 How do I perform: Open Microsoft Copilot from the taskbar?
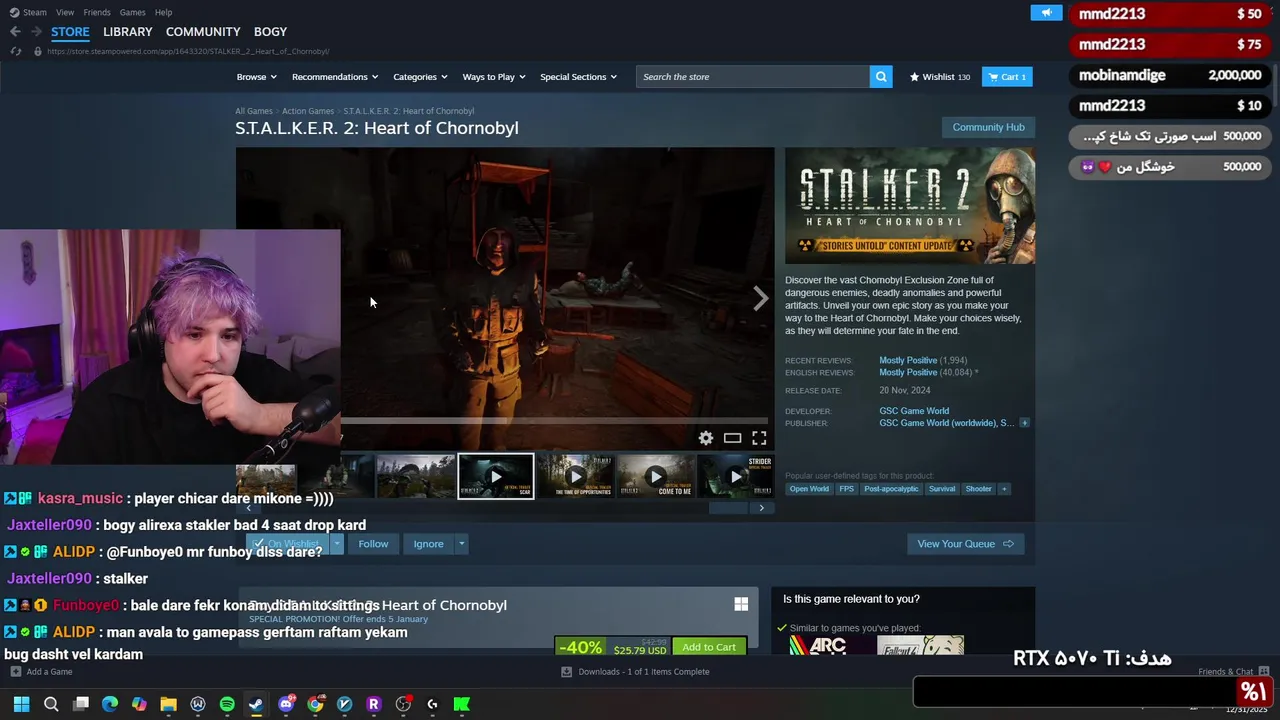pyautogui.click(x=139, y=704)
